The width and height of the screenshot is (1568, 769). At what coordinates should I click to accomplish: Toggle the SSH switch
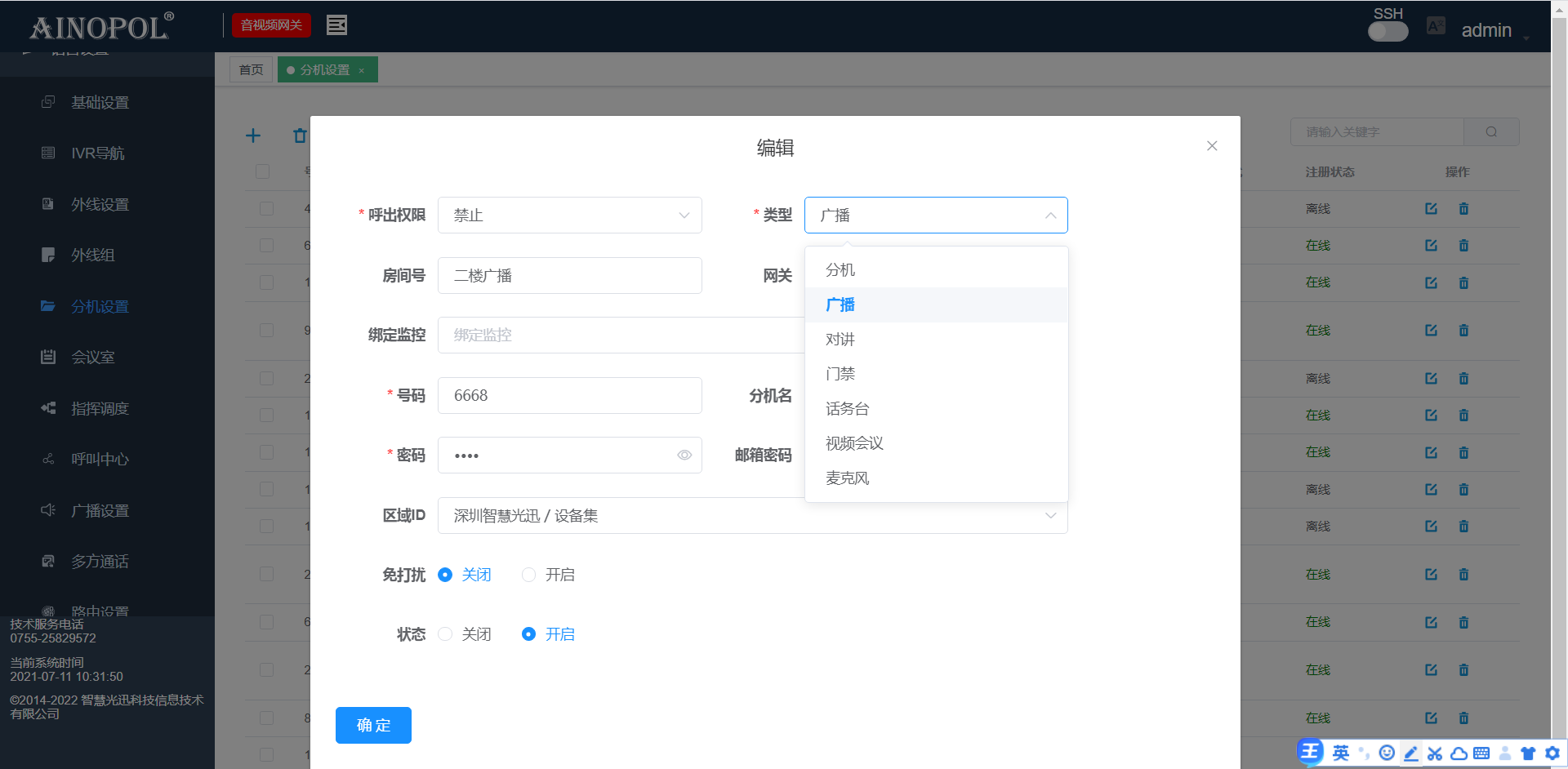click(x=1388, y=32)
